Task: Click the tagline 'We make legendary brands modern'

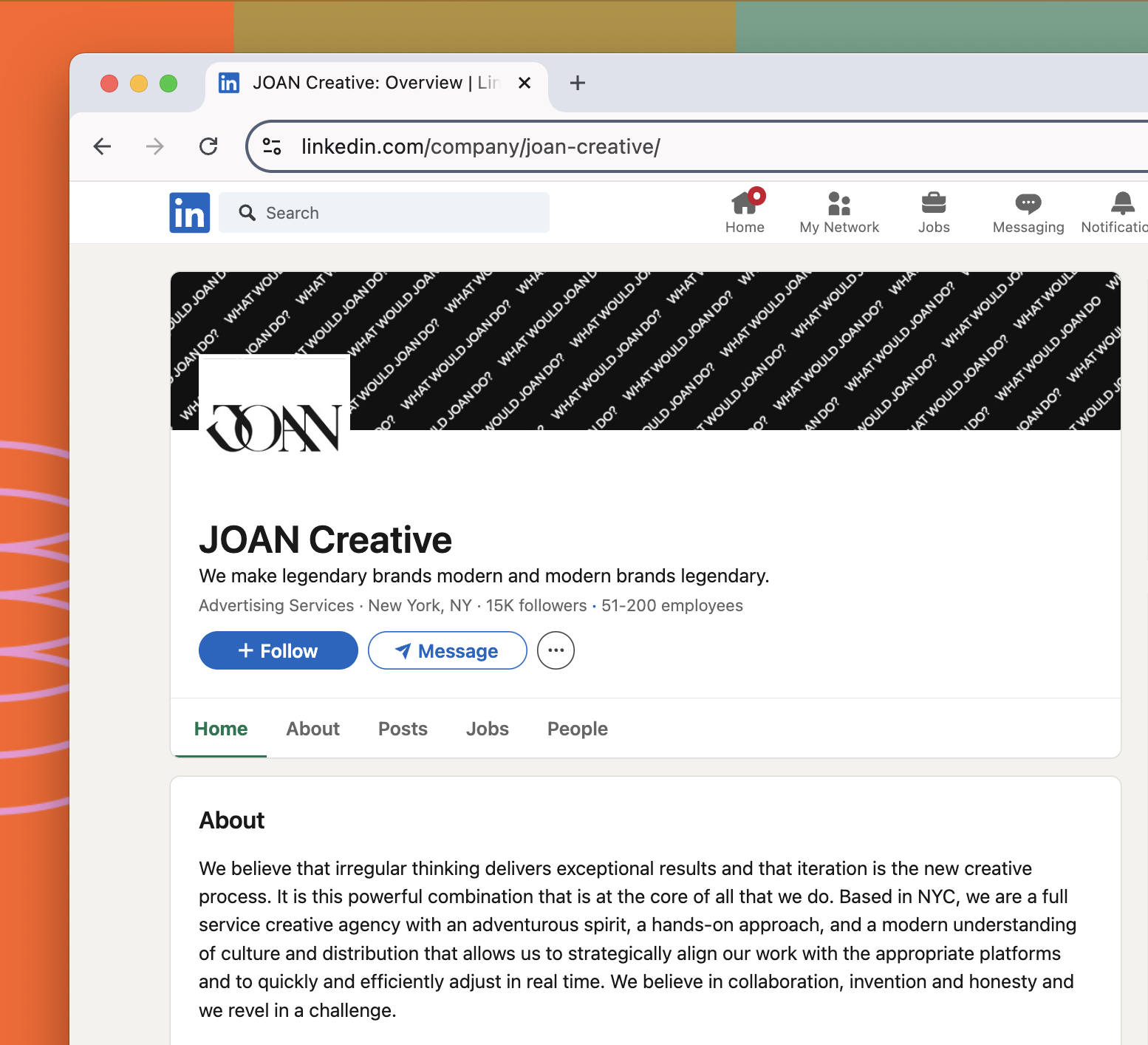Action: (x=484, y=576)
